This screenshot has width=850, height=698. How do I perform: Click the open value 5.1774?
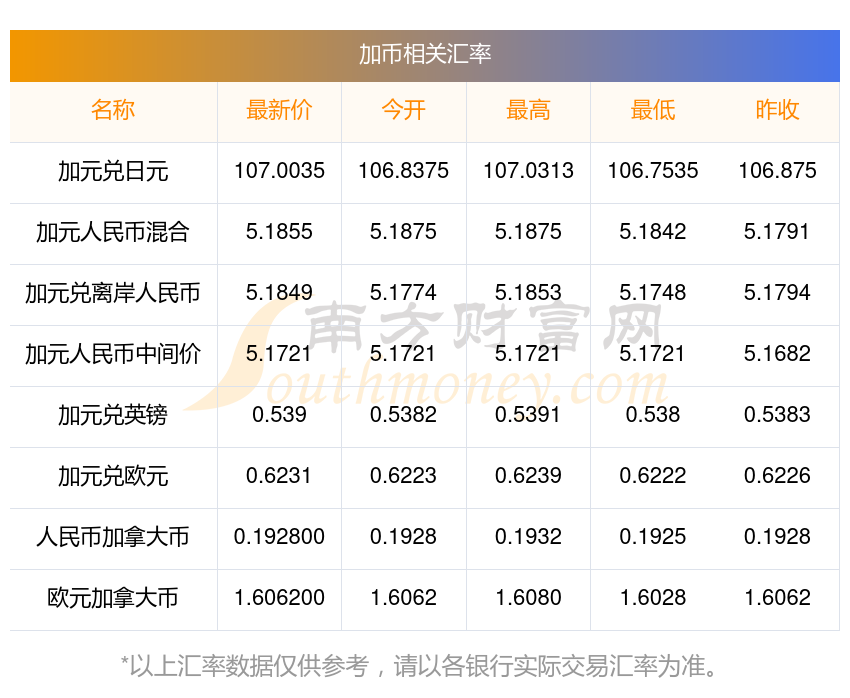click(403, 293)
